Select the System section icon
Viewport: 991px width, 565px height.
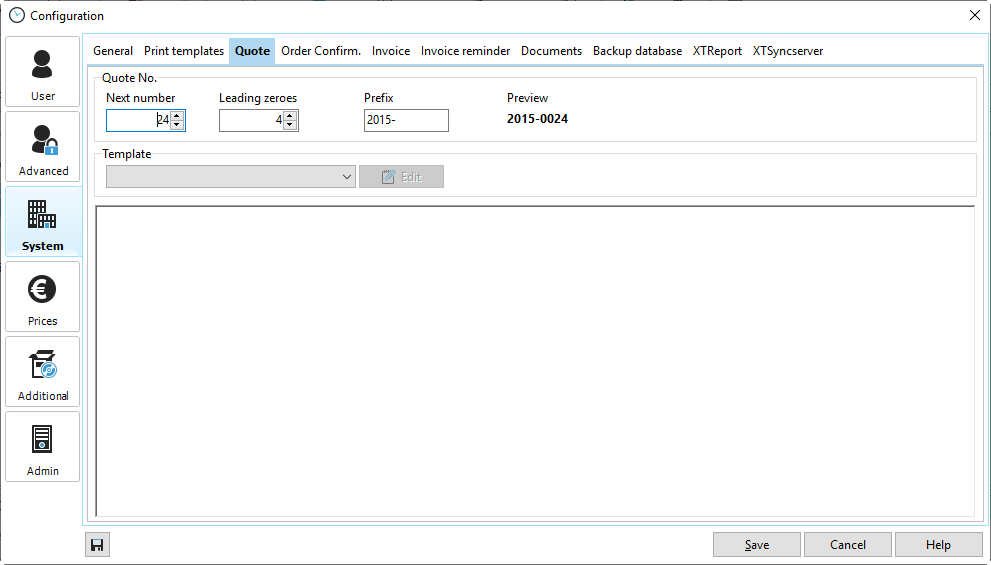tap(43, 222)
